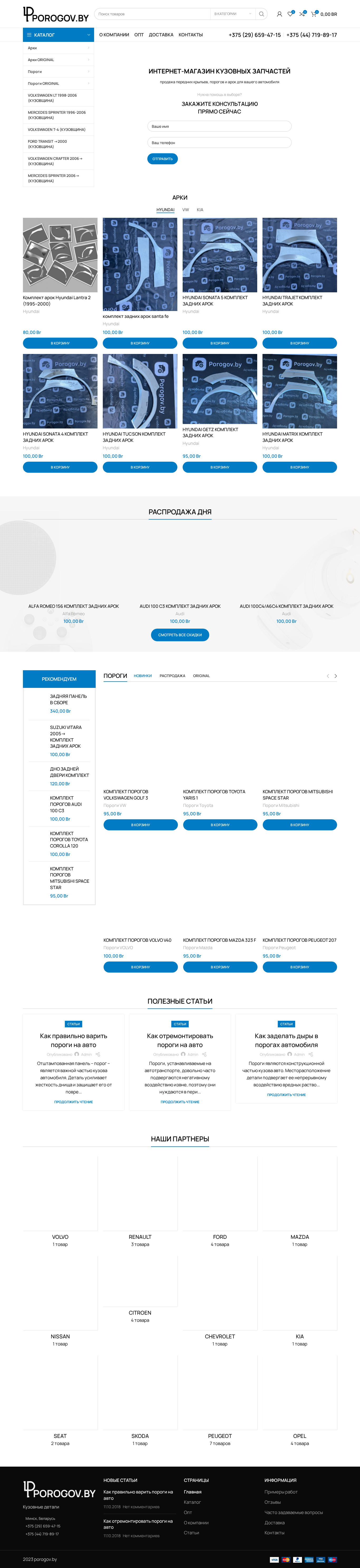The image size is (360, 1568).
Task: Open the В категории search dropdown
Action: (x=233, y=14)
